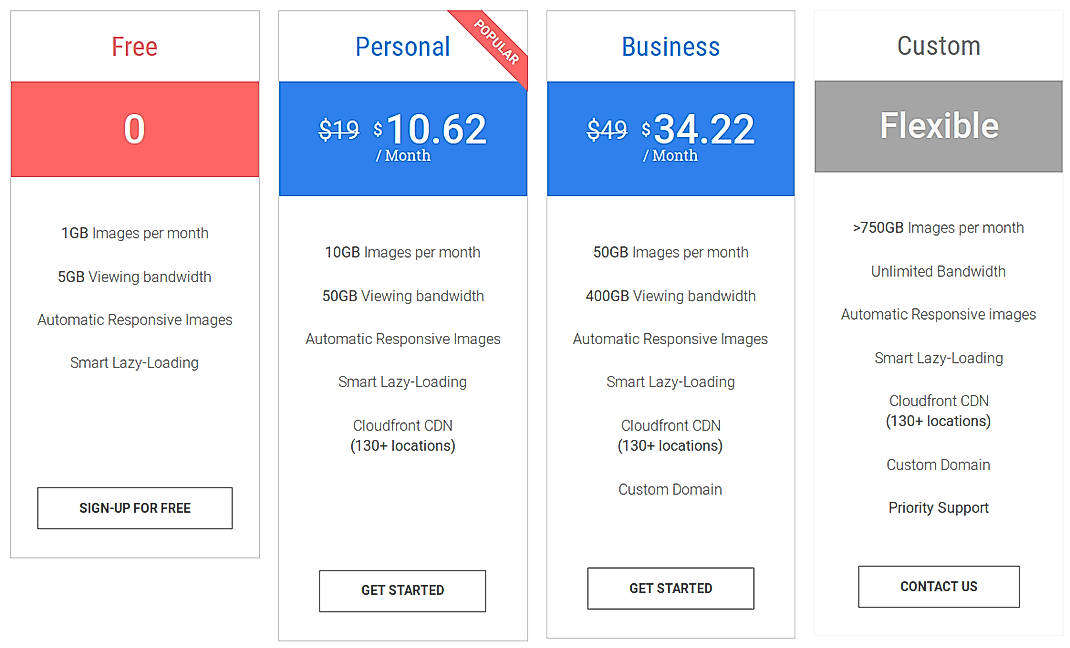Click the blue $34.22 per month banner
Viewport: 1070px width, 648px height.
670,139
